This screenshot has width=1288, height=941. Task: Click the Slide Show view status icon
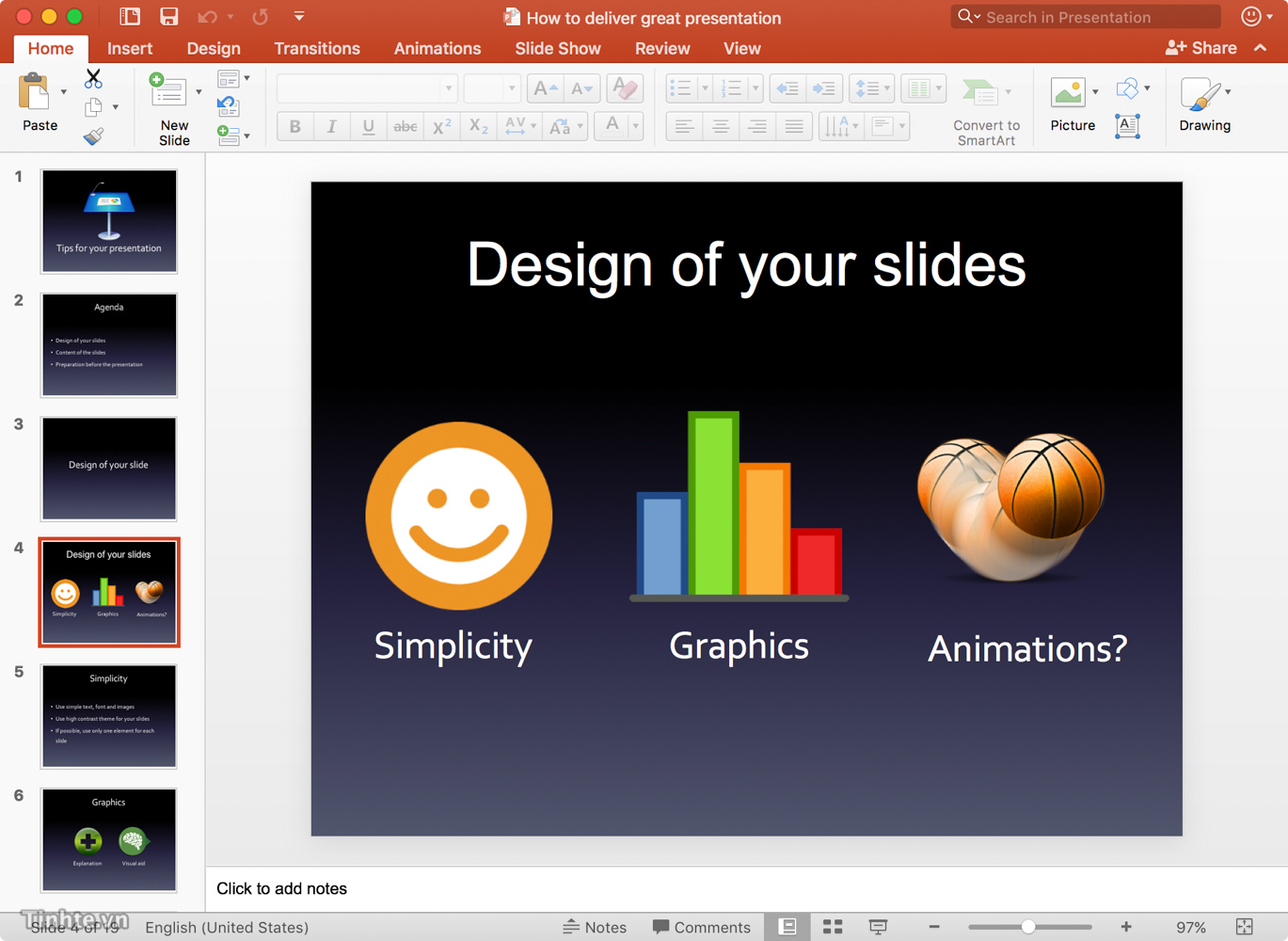[x=878, y=927]
